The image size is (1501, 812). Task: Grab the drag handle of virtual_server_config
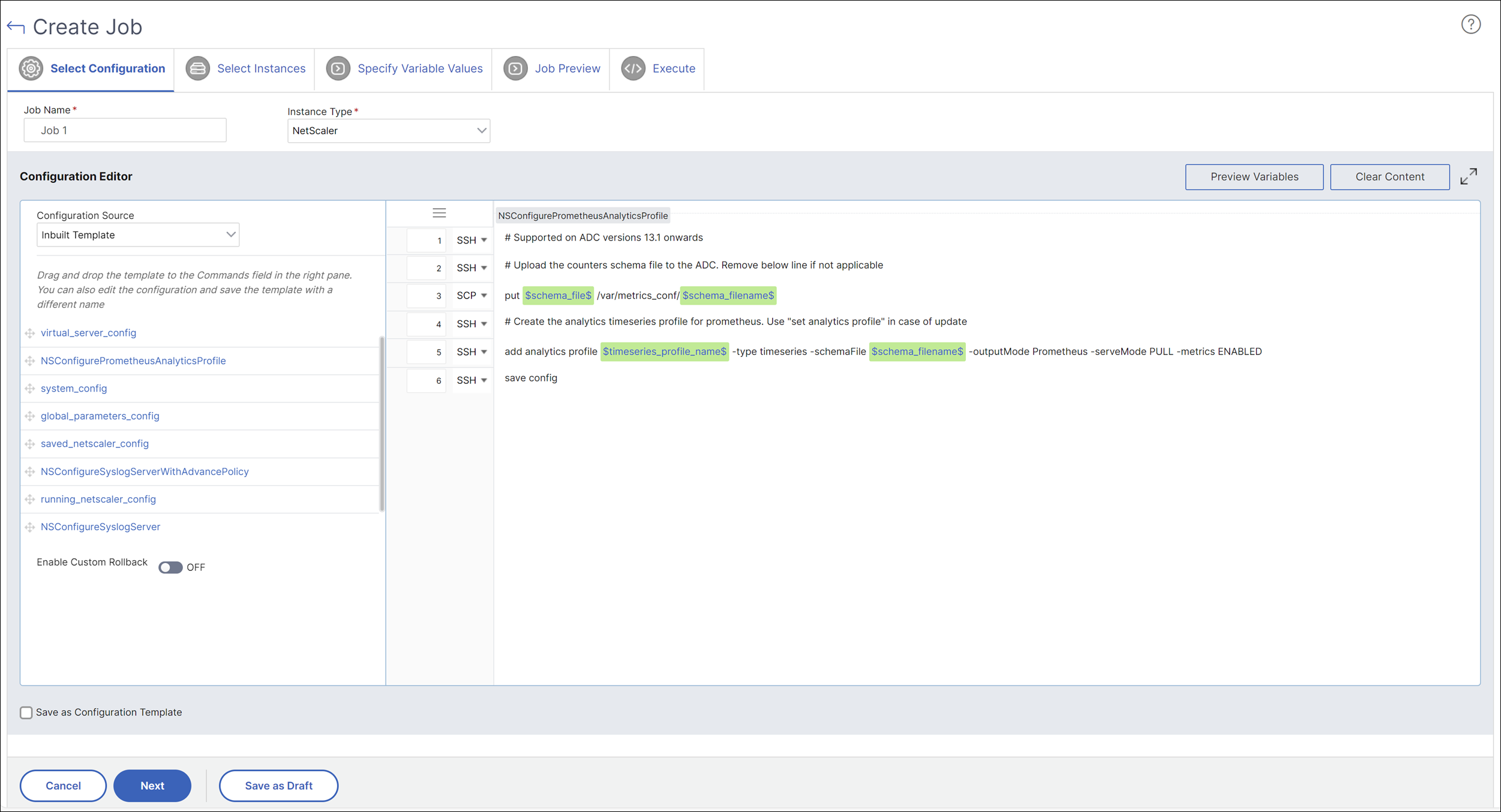[x=30, y=333]
